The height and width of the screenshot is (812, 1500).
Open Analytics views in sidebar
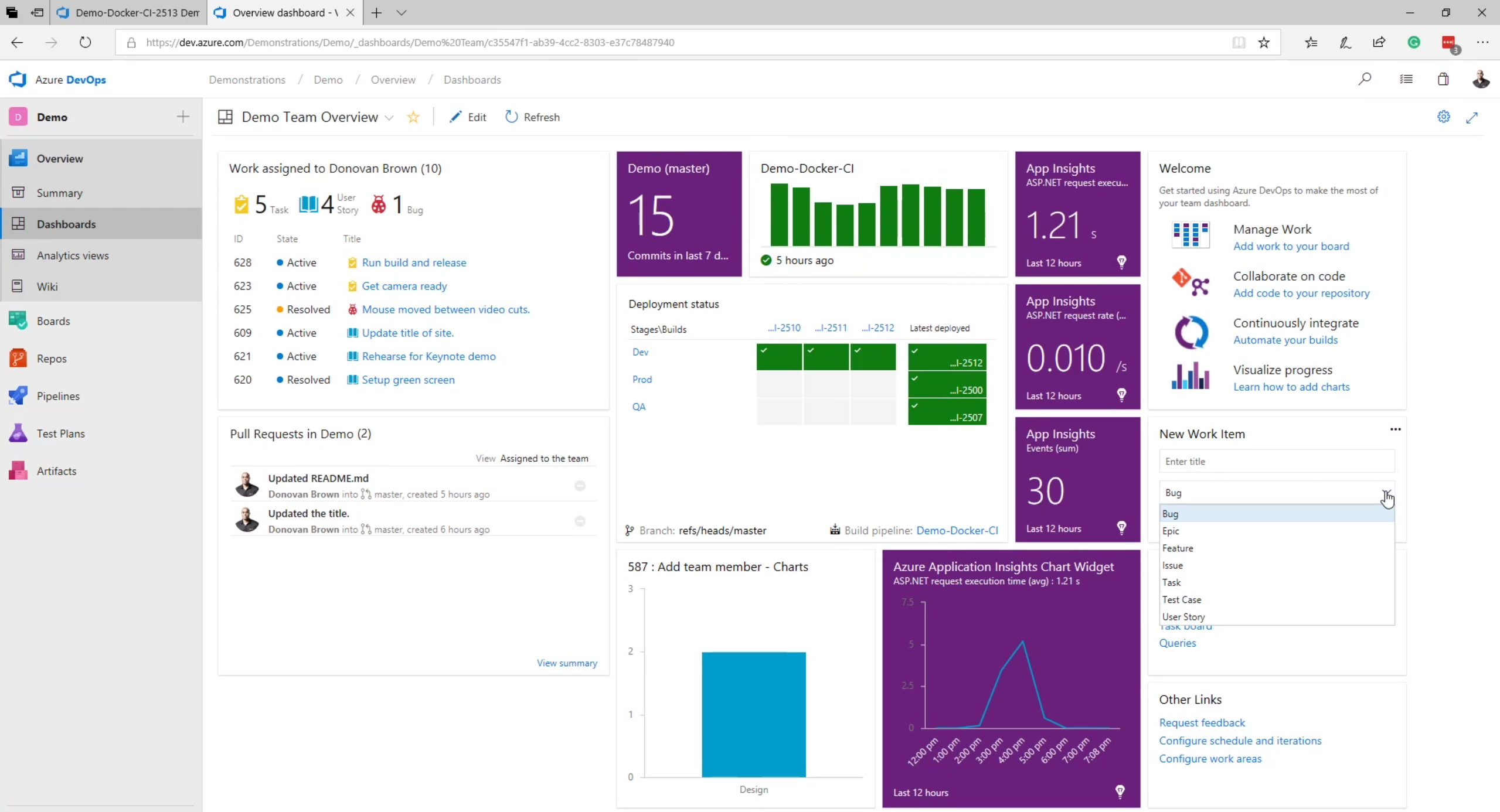point(101,255)
